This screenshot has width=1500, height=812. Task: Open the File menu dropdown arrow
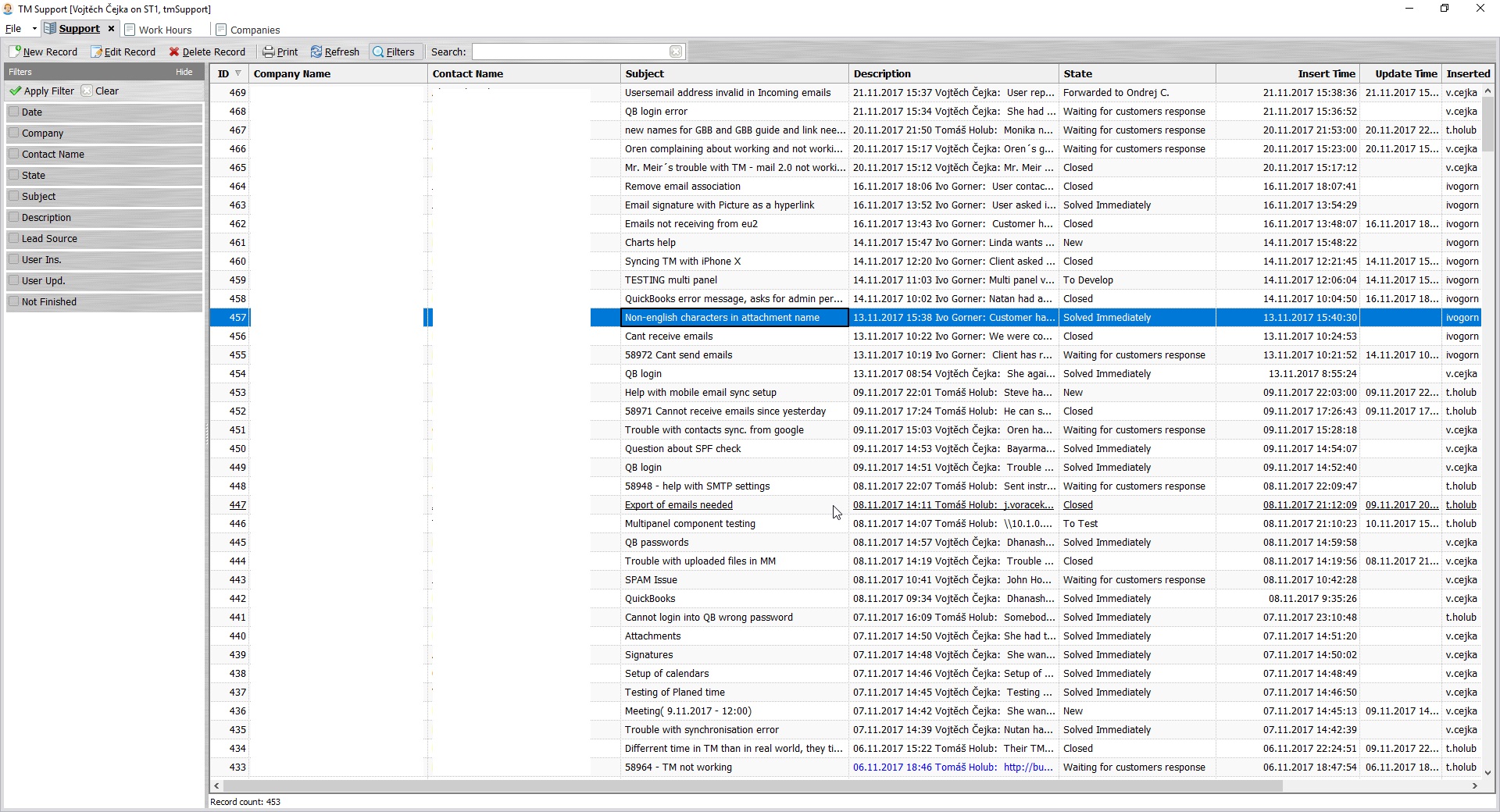[34, 29]
